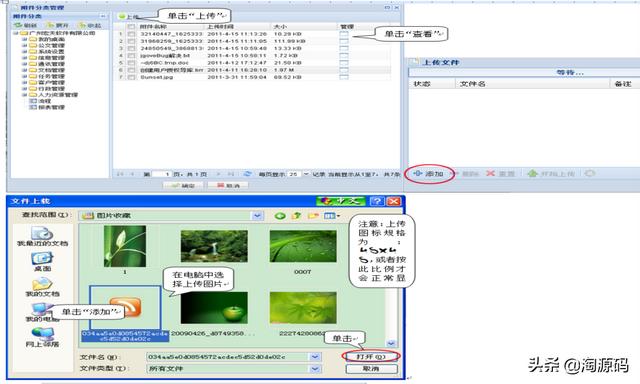The height and width of the screenshot is (384, 640).
Task: Click the help question-mark button of 文件上载 dialog
Action: [x=377, y=201]
